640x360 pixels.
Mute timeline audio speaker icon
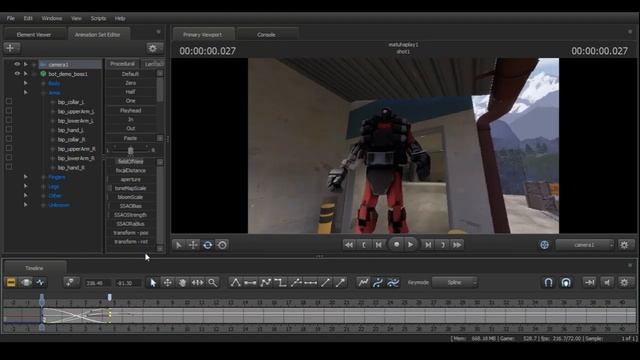pyautogui.click(x=607, y=282)
